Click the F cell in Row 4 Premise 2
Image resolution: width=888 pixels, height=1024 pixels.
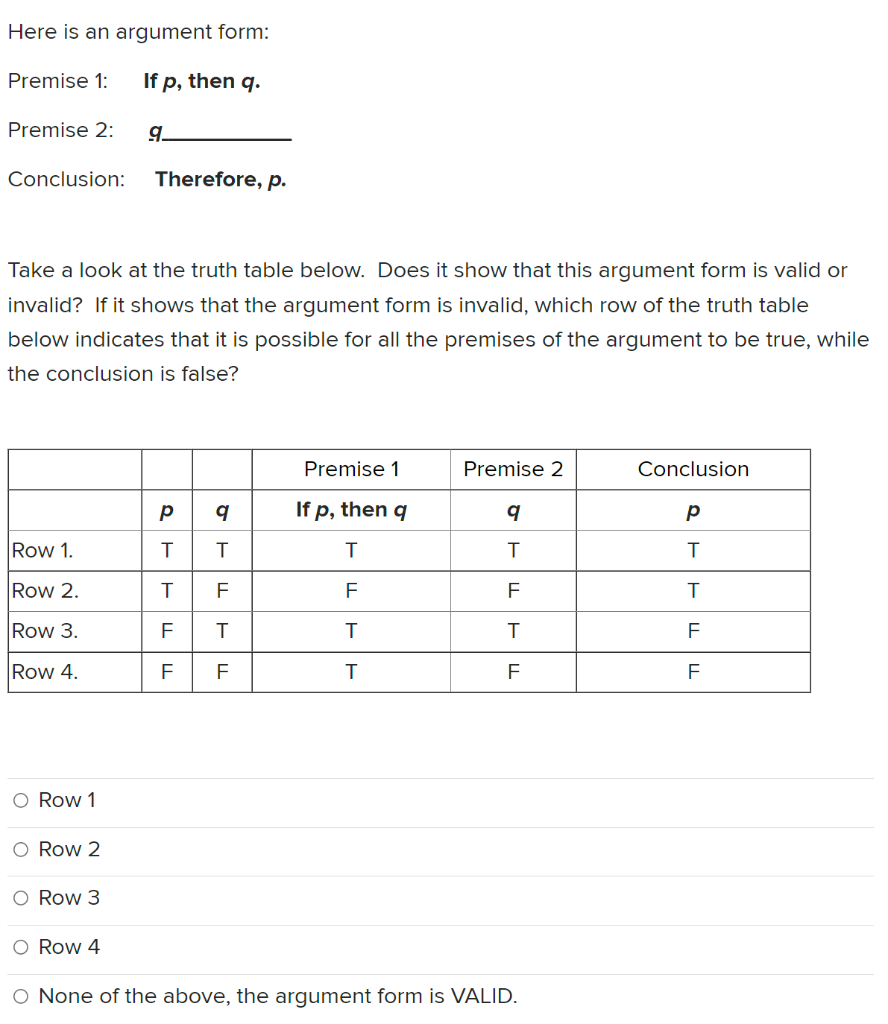[513, 671]
